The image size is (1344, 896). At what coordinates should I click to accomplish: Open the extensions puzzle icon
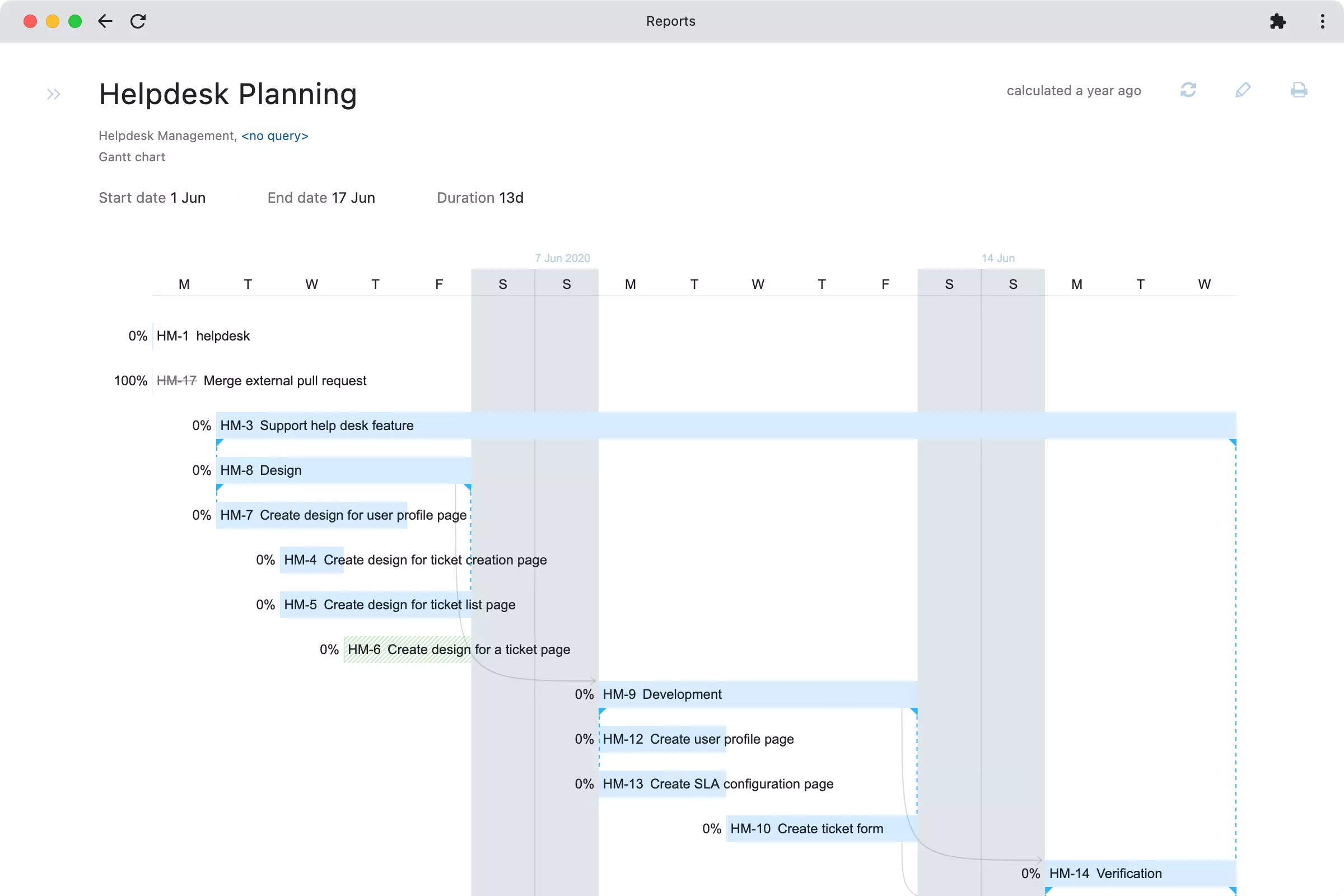pos(1277,21)
